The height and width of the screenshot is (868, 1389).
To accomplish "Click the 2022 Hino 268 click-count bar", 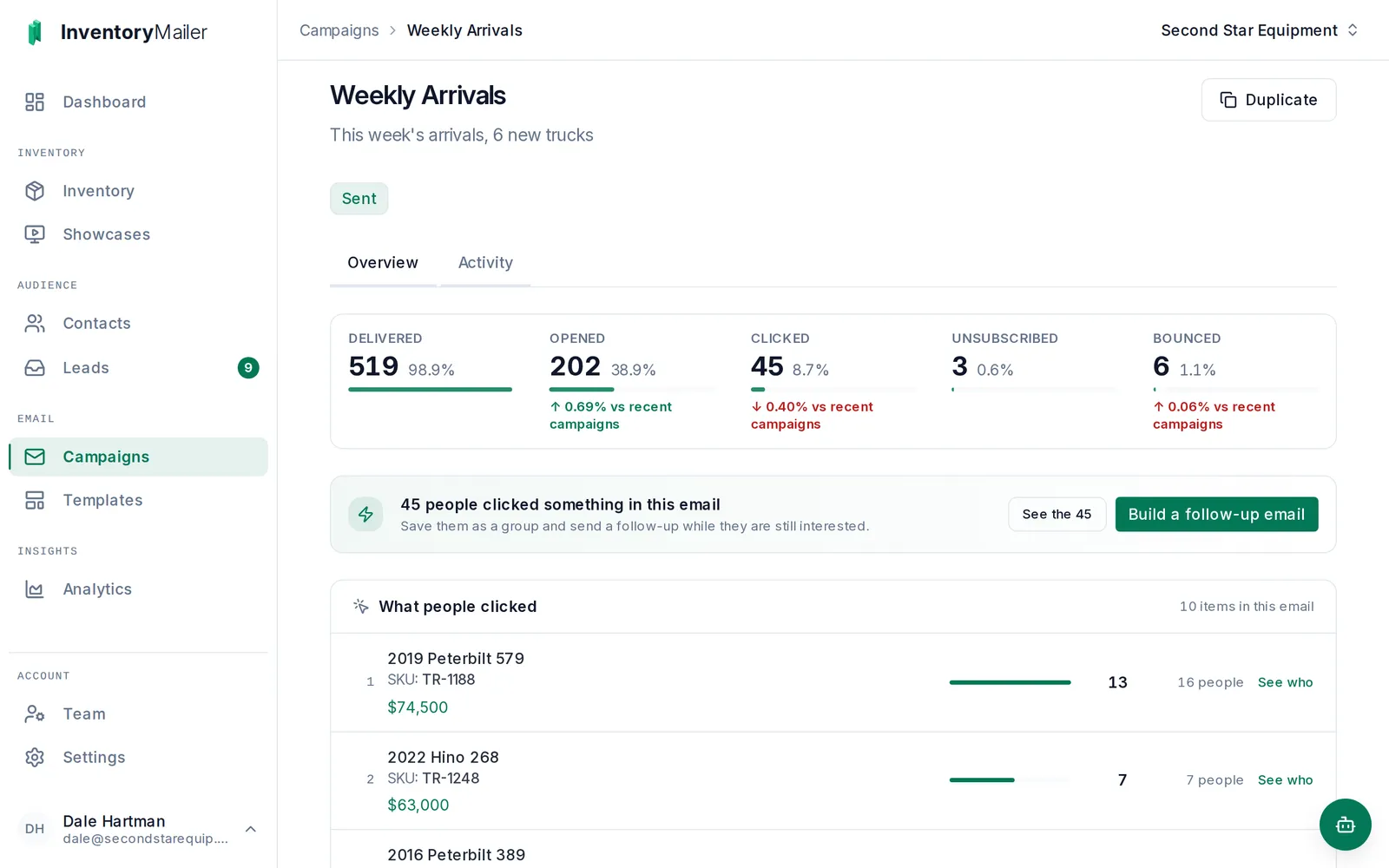I will coord(1010,780).
